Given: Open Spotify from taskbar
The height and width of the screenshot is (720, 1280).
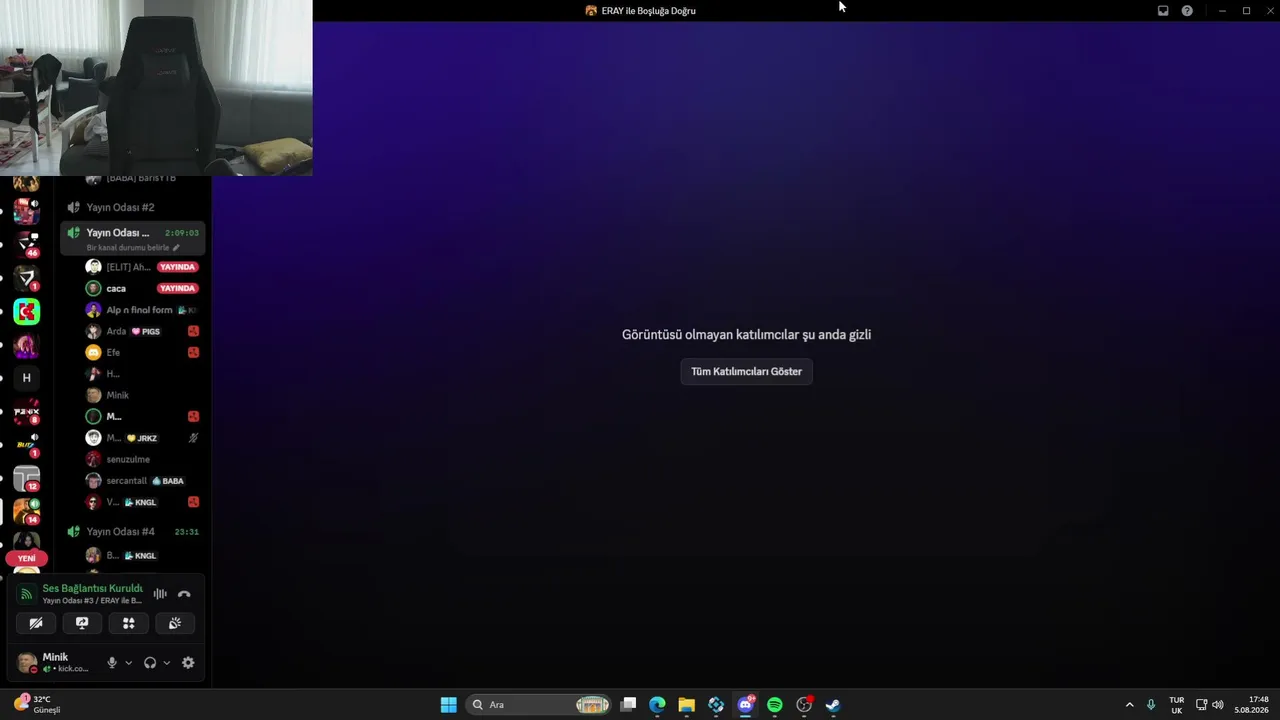Looking at the screenshot, I should (x=775, y=705).
